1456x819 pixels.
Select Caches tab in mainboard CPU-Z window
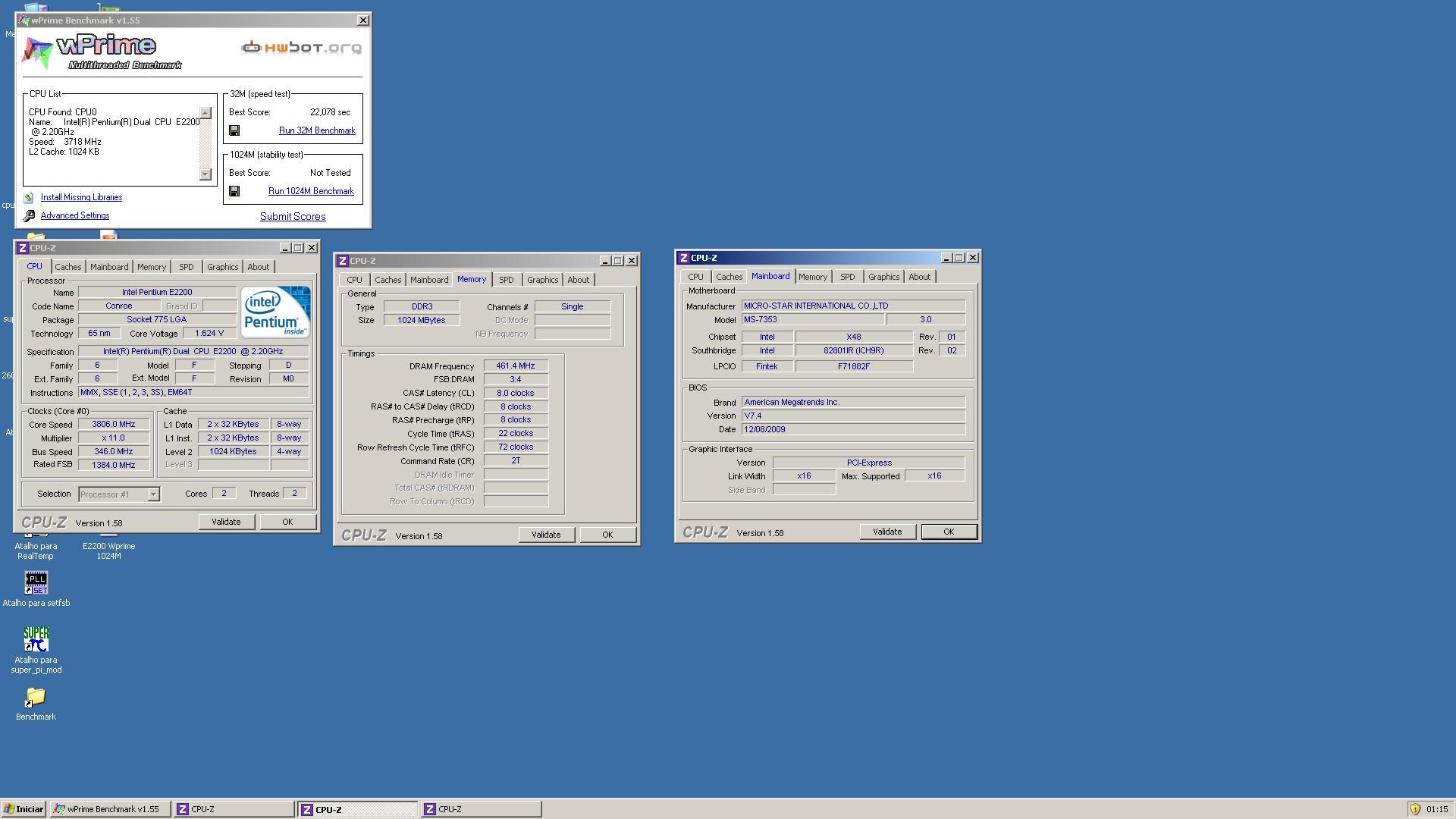click(x=729, y=277)
